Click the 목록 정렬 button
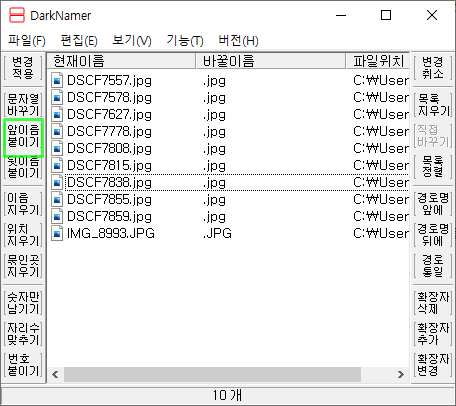The width and height of the screenshot is (456, 406). (x=433, y=167)
